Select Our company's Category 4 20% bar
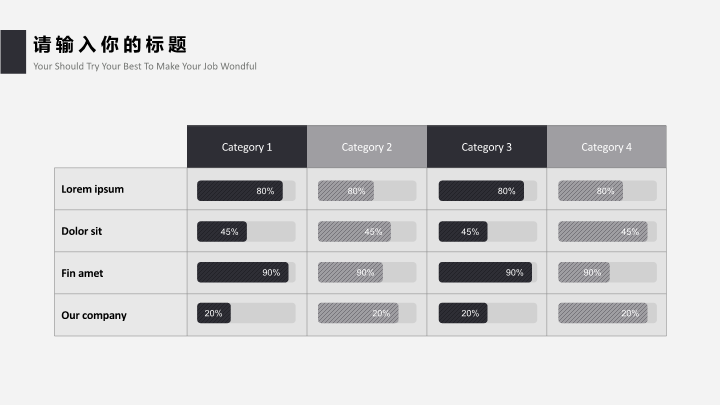This screenshot has width=720, height=405. click(x=602, y=313)
